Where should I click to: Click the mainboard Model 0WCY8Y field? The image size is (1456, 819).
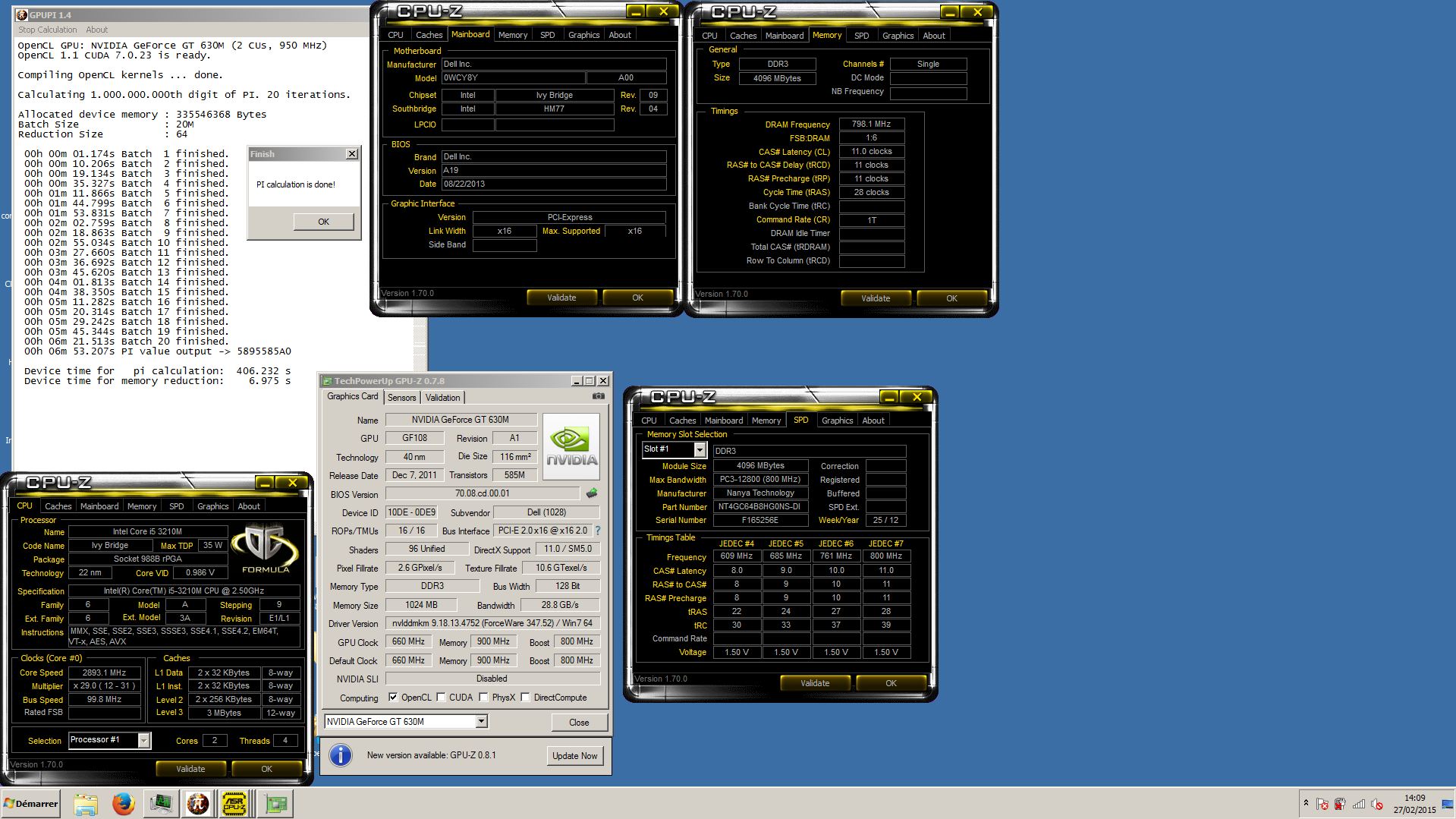pos(513,77)
